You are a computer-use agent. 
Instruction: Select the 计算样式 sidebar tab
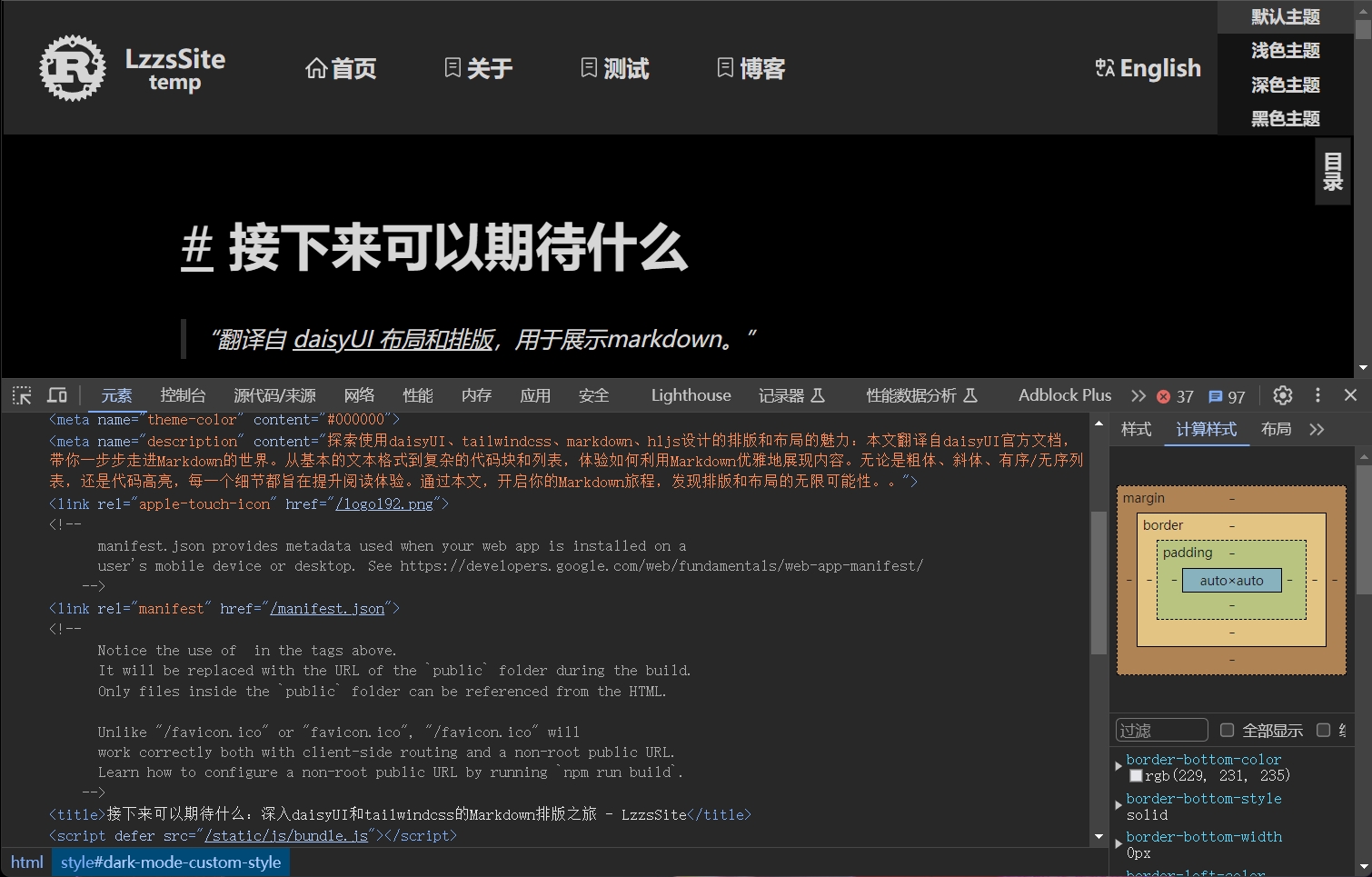click(x=1207, y=429)
